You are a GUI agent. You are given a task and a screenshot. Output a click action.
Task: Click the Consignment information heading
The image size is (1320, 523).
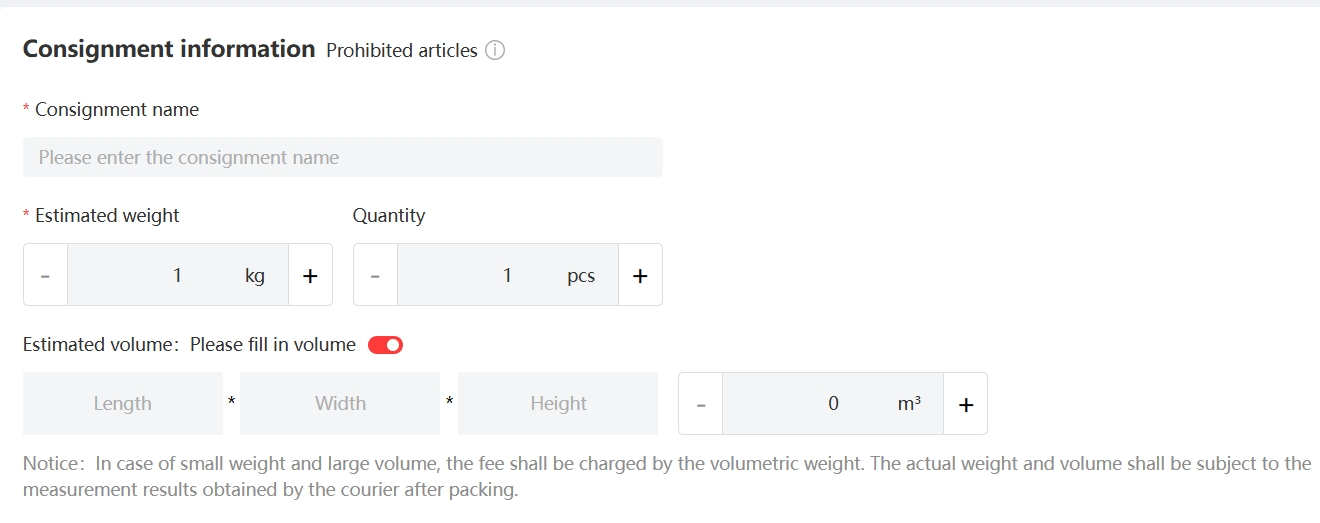169,49
